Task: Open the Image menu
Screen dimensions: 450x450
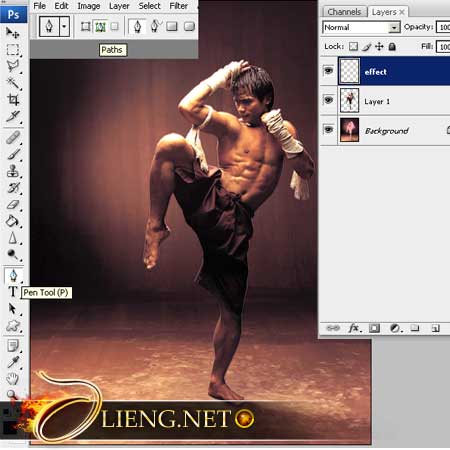Action: pyautogui.click(x=89, y=6)
